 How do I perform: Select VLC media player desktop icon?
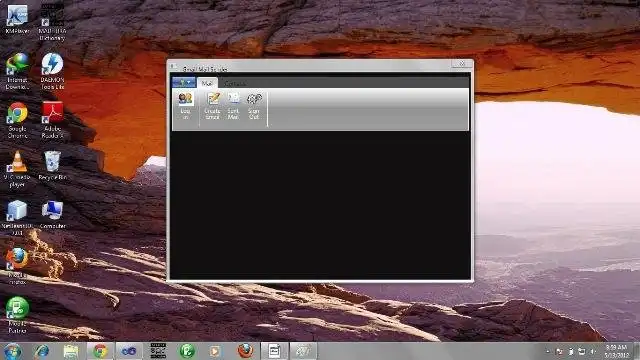pos(17,169)
